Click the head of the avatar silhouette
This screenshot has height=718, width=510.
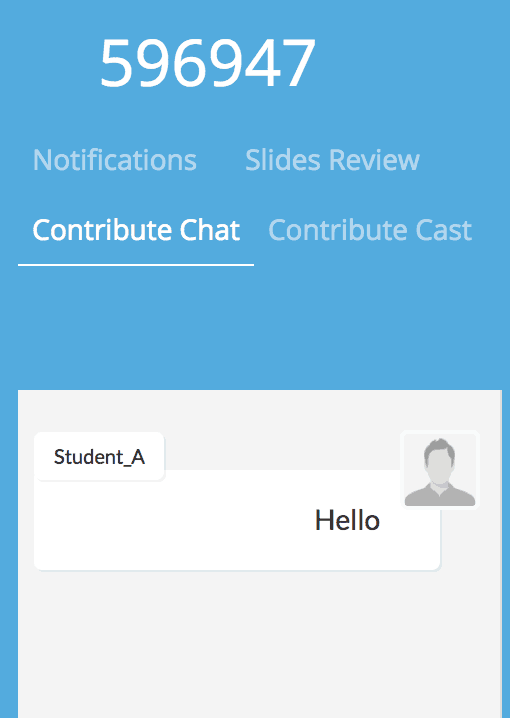click(x=439, y=458)
